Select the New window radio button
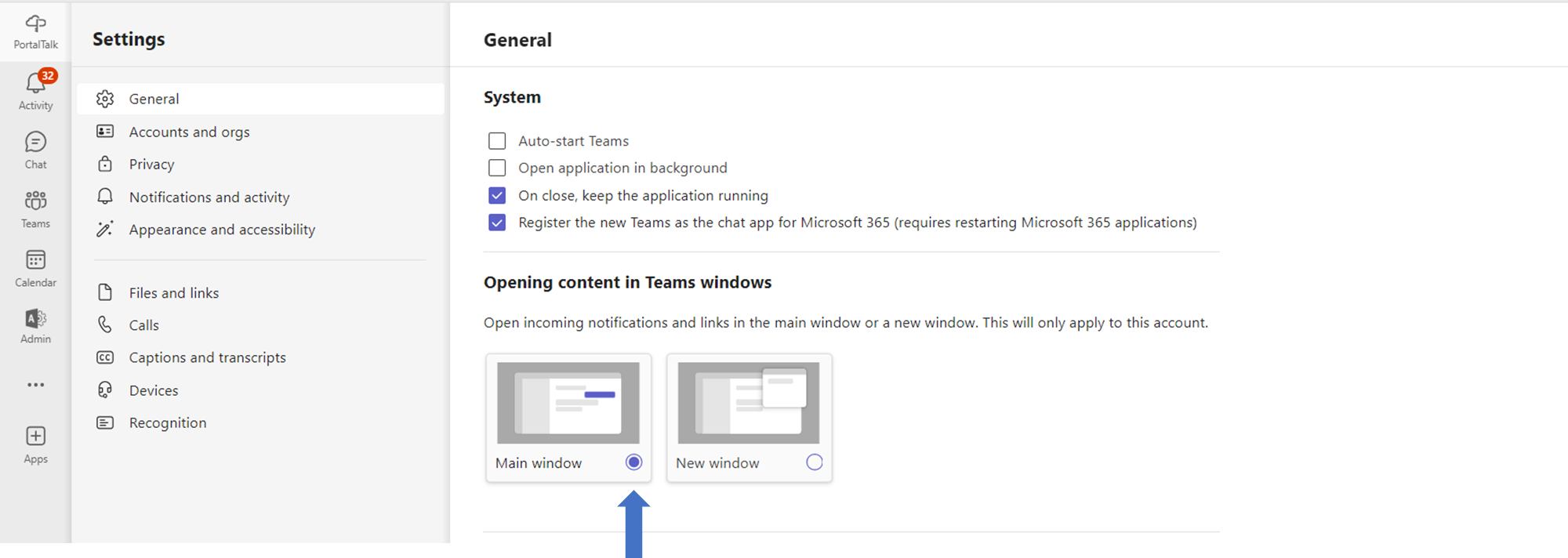This screenshot has width=1568, height=558. coord(815,462)
